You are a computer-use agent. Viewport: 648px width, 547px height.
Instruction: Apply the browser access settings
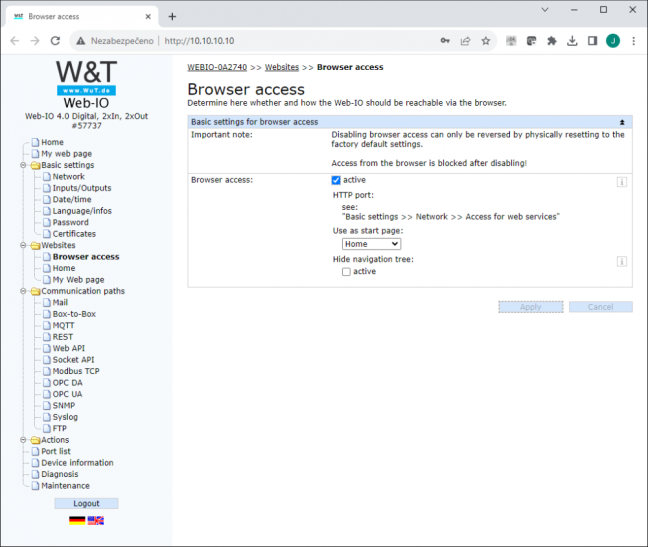(531, 307)
